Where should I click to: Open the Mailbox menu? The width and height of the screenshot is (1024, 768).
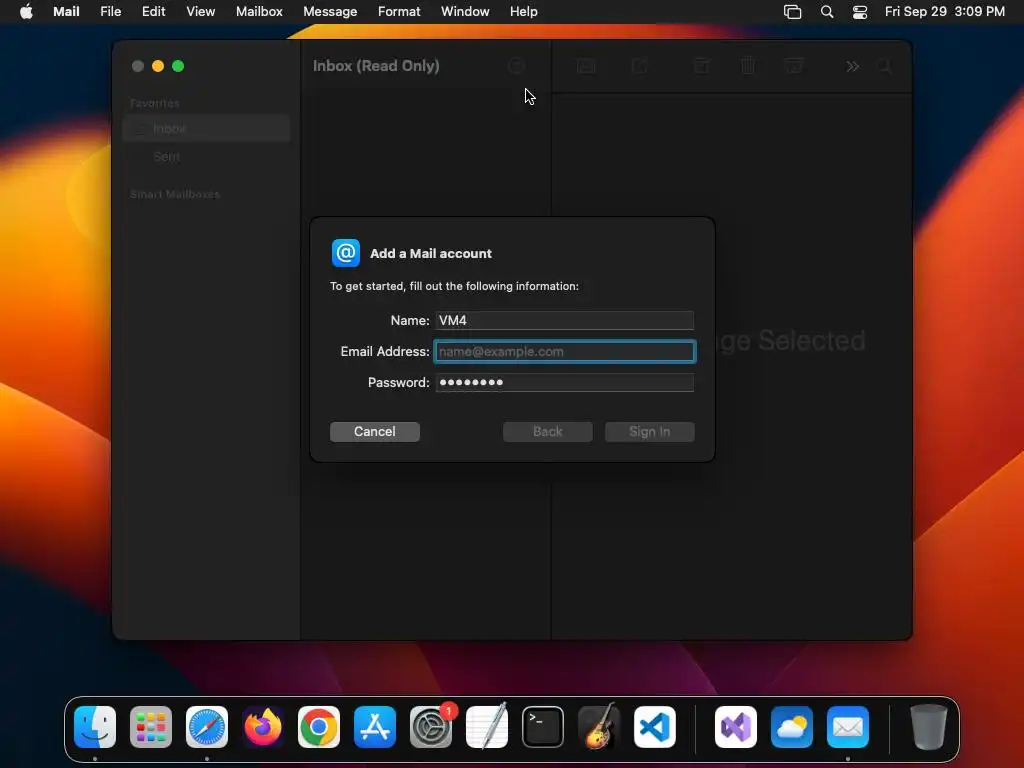pos(259,11)
